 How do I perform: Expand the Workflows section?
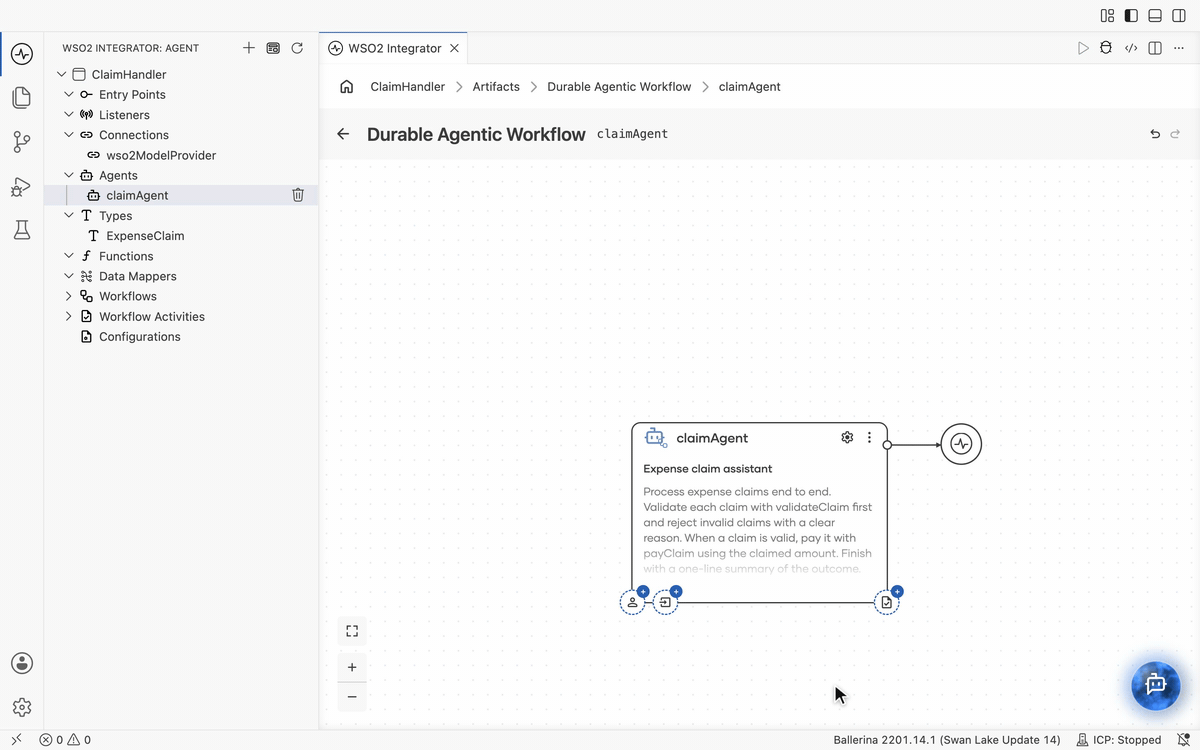tap(69, 296)
